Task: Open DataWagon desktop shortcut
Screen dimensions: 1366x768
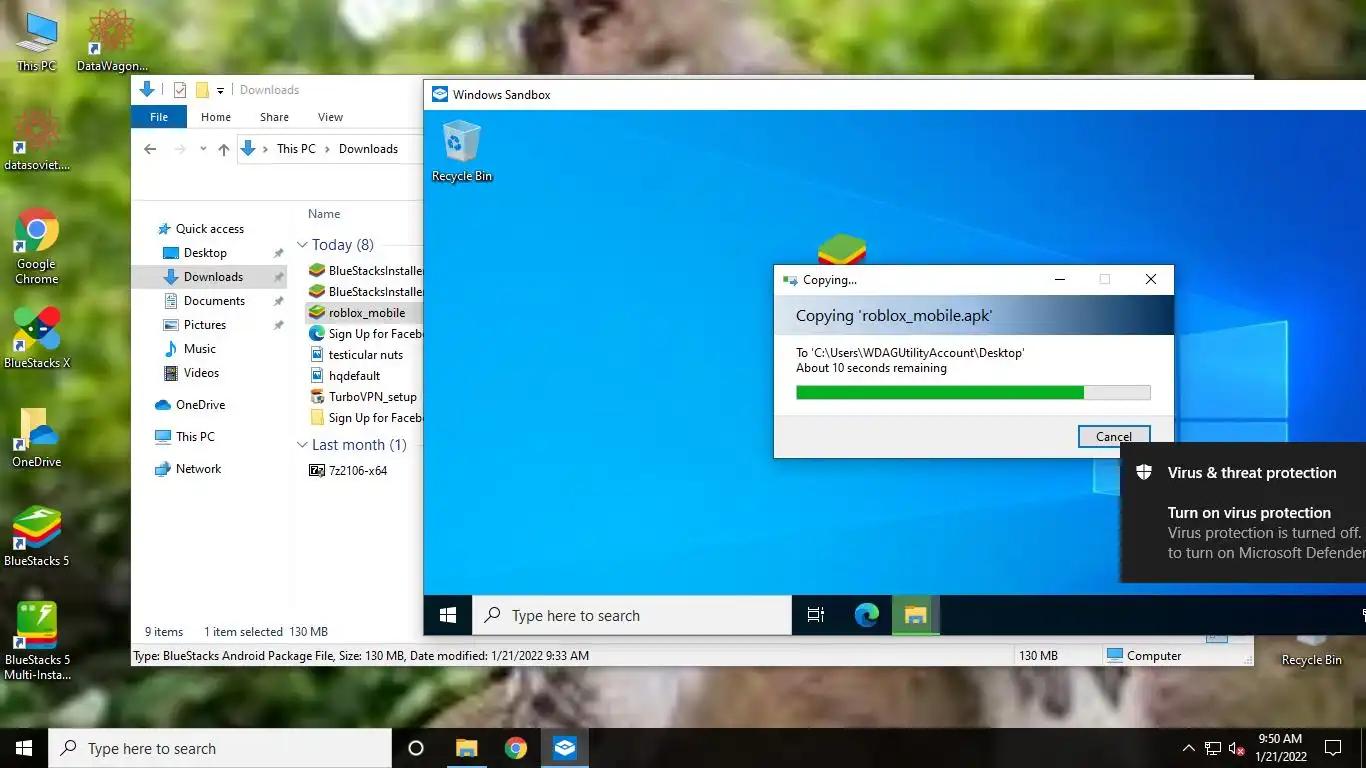Action: [112, 41]
